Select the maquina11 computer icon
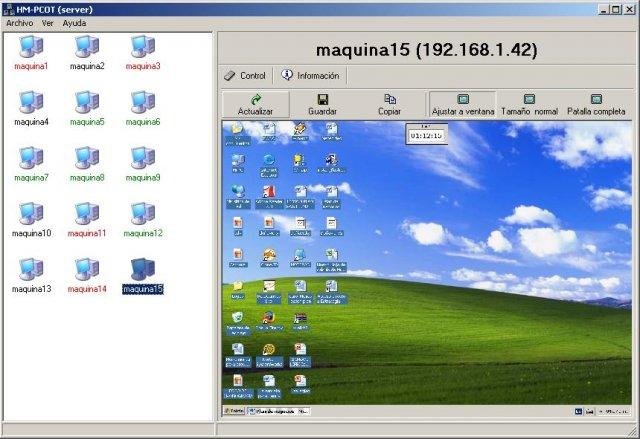Screen dimensions: 640x439 tap(87, 214)
